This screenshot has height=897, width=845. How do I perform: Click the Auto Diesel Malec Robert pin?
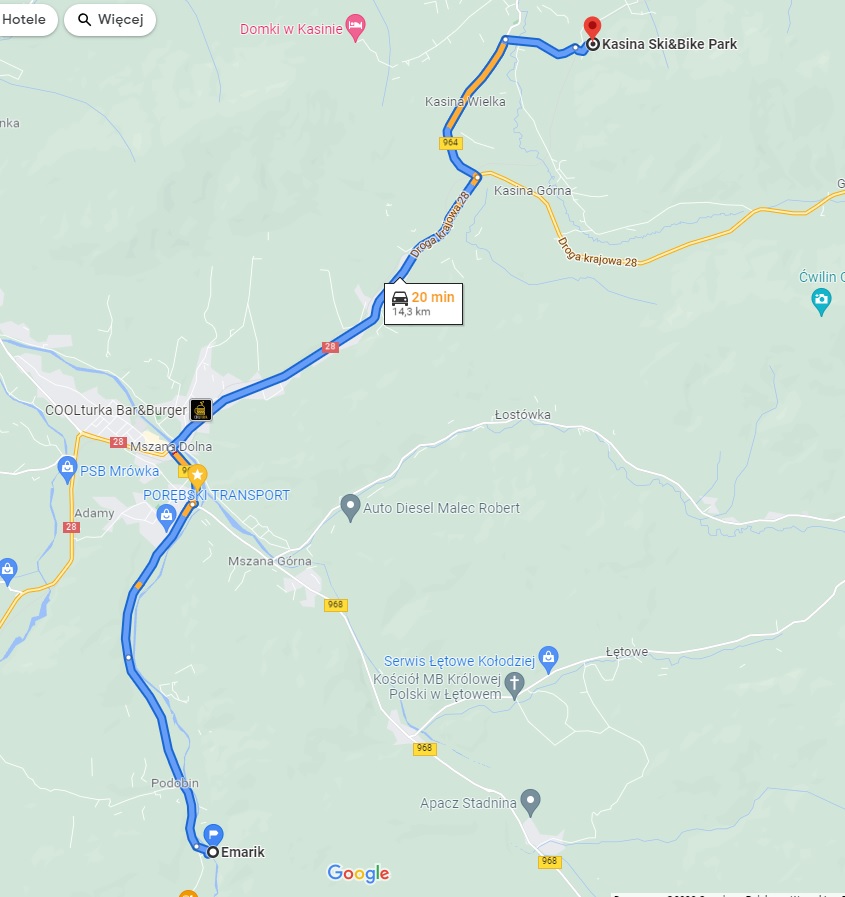350,507
